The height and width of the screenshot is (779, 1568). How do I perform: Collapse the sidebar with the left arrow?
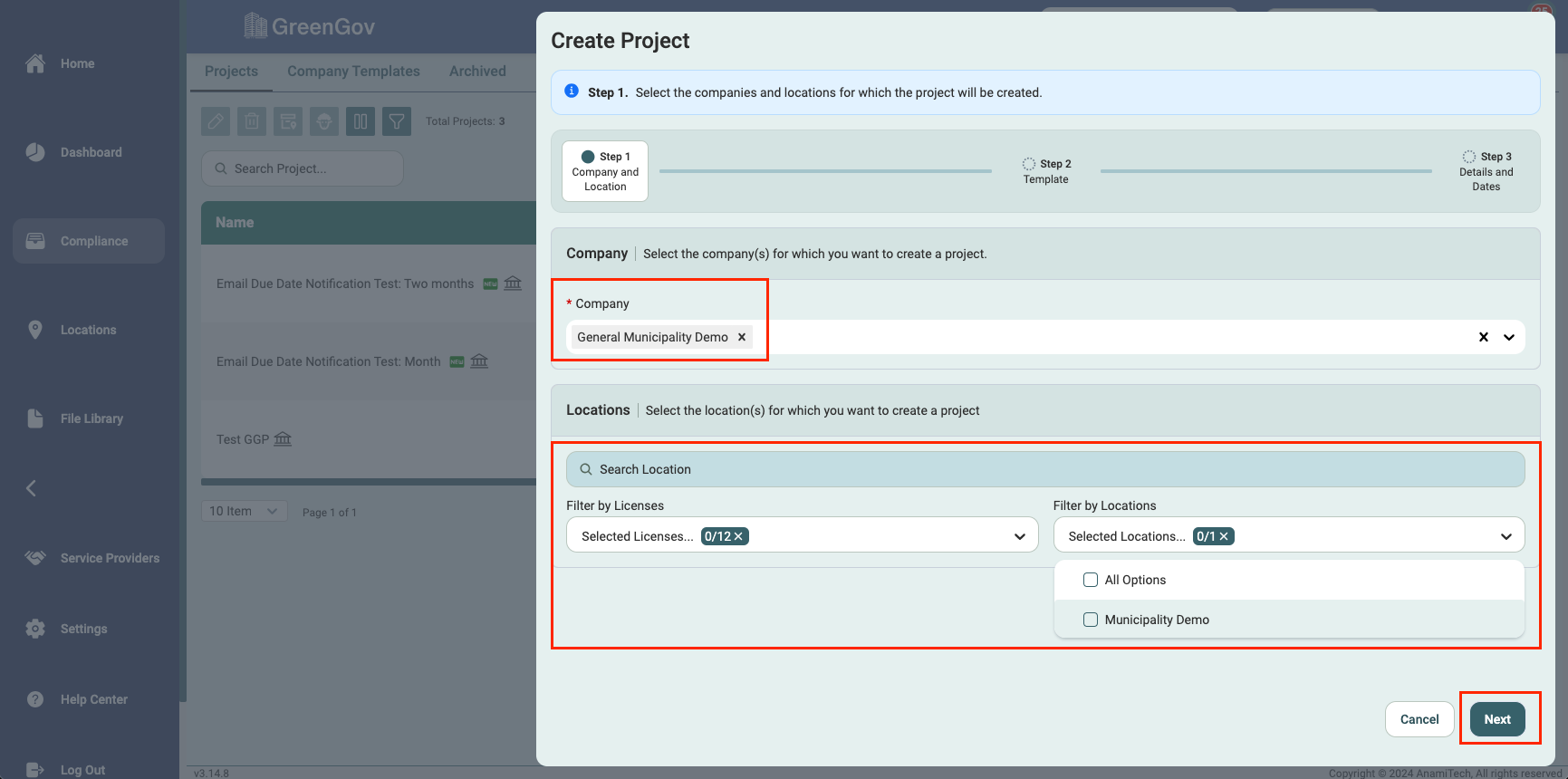coord(32,488)
